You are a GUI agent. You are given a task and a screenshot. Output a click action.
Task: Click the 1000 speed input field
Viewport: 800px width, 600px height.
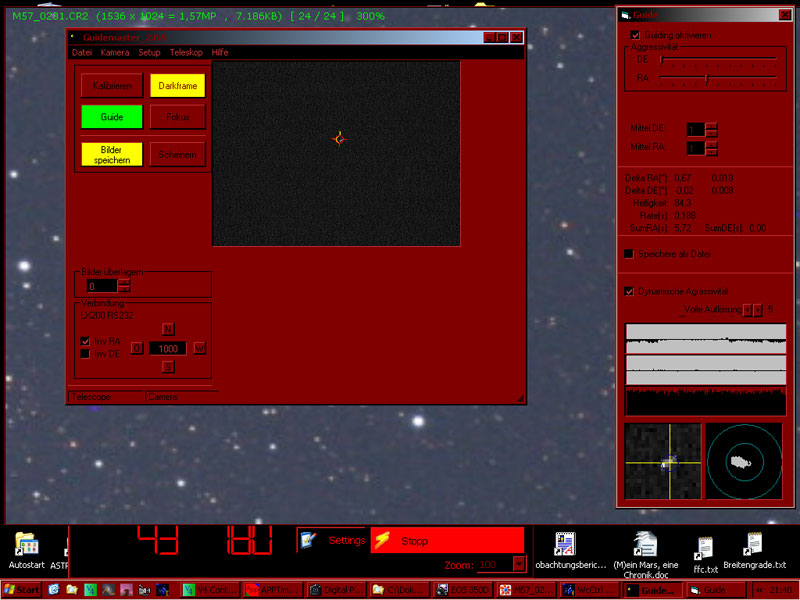[168, 348]
